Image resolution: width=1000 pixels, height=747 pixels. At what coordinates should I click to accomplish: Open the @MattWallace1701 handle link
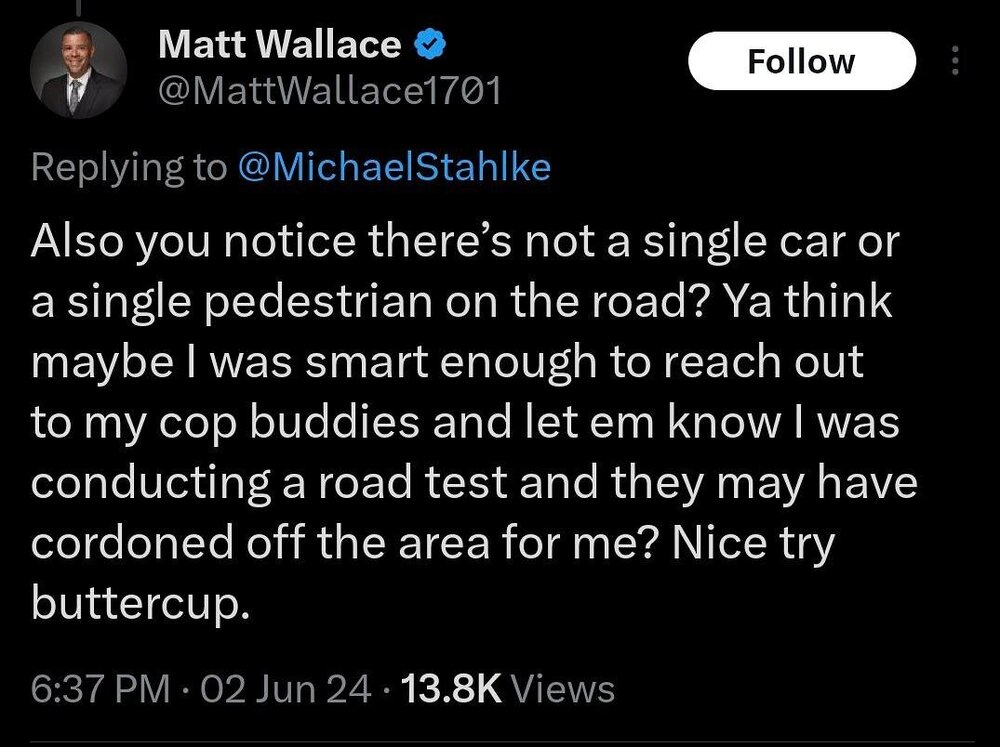(x=329, y=93)
